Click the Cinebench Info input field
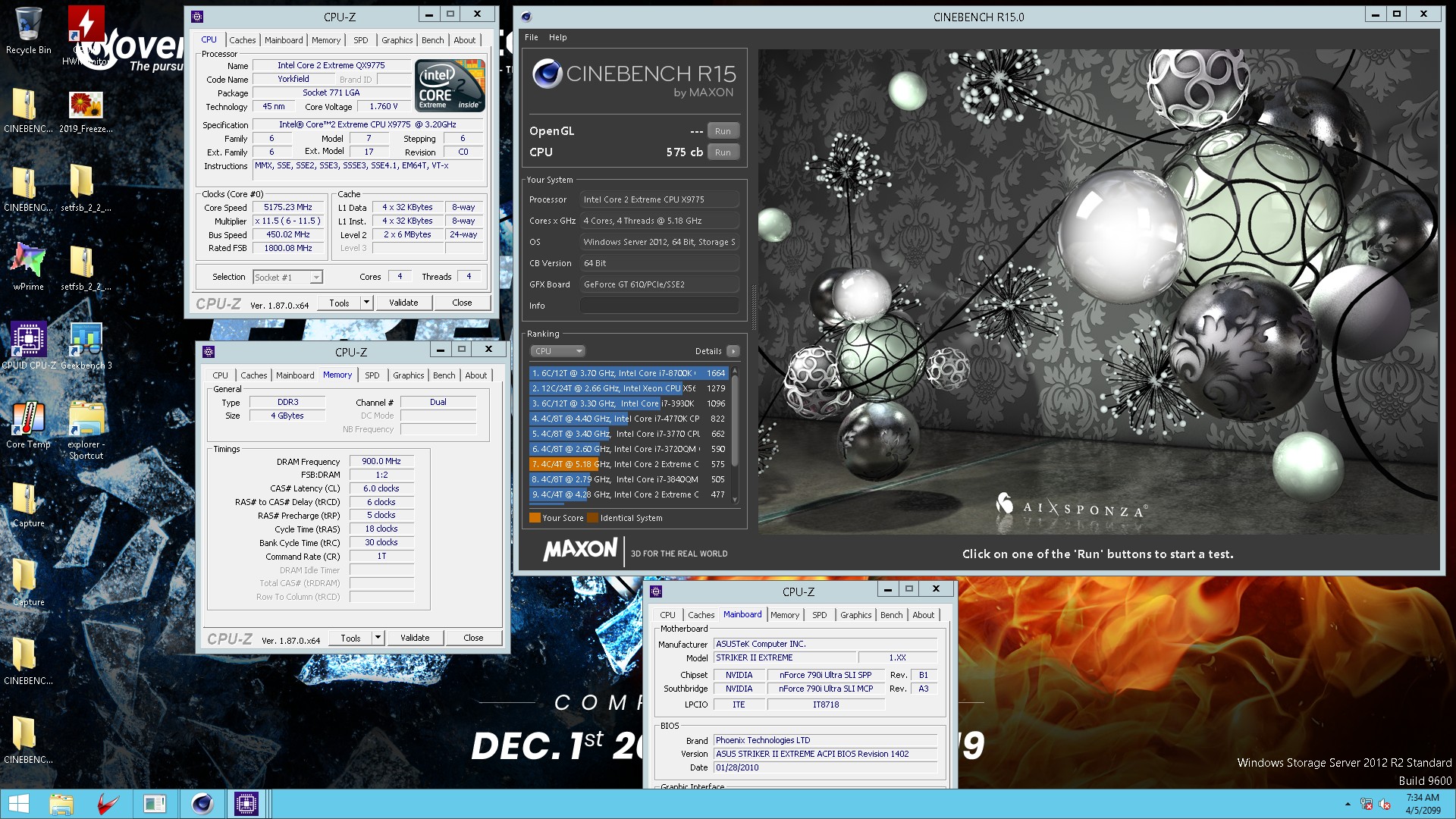Viewport: 1456px width, 819px height. pos(660,306)
